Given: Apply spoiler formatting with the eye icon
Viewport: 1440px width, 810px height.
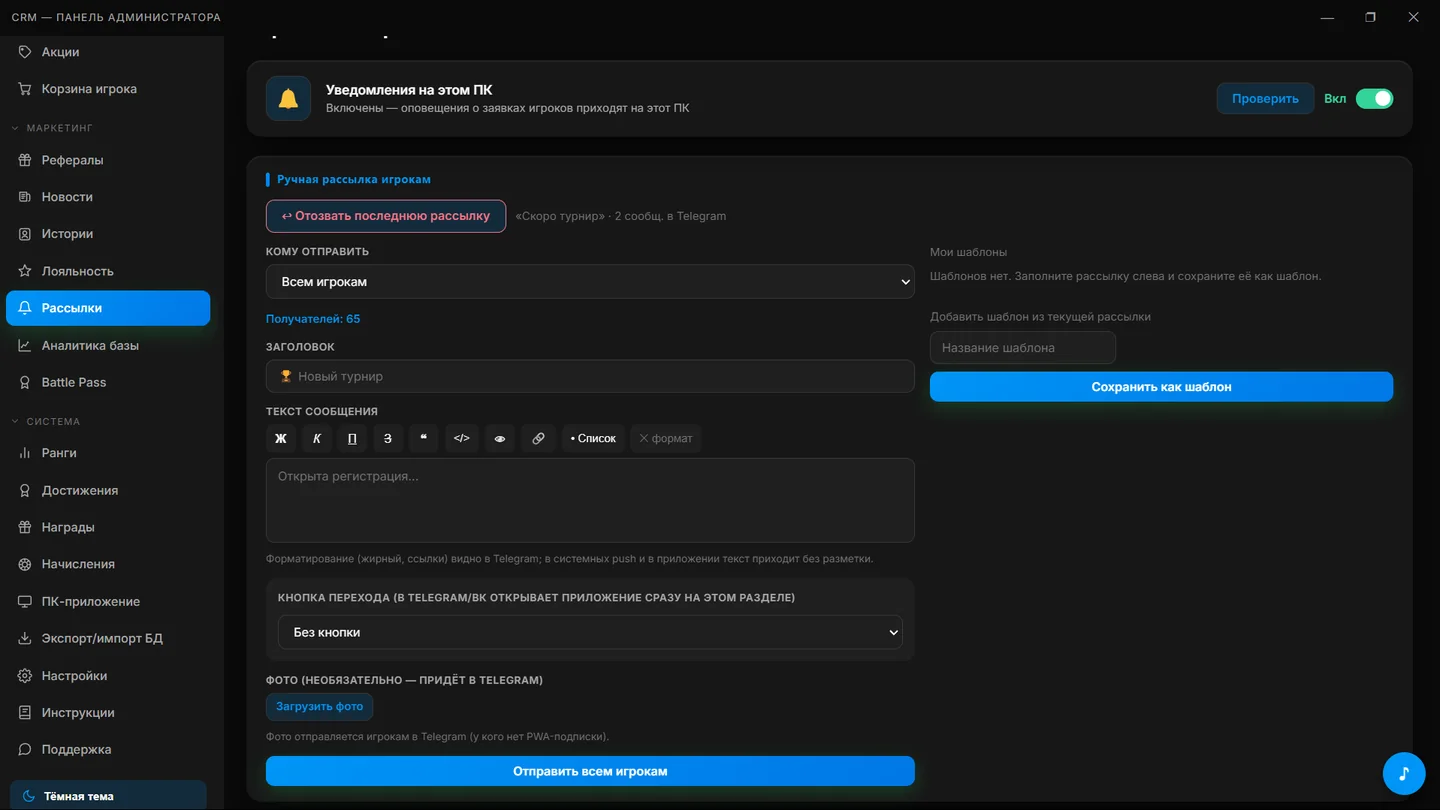Looking at the screenshot, I should [x=500, y=438].
